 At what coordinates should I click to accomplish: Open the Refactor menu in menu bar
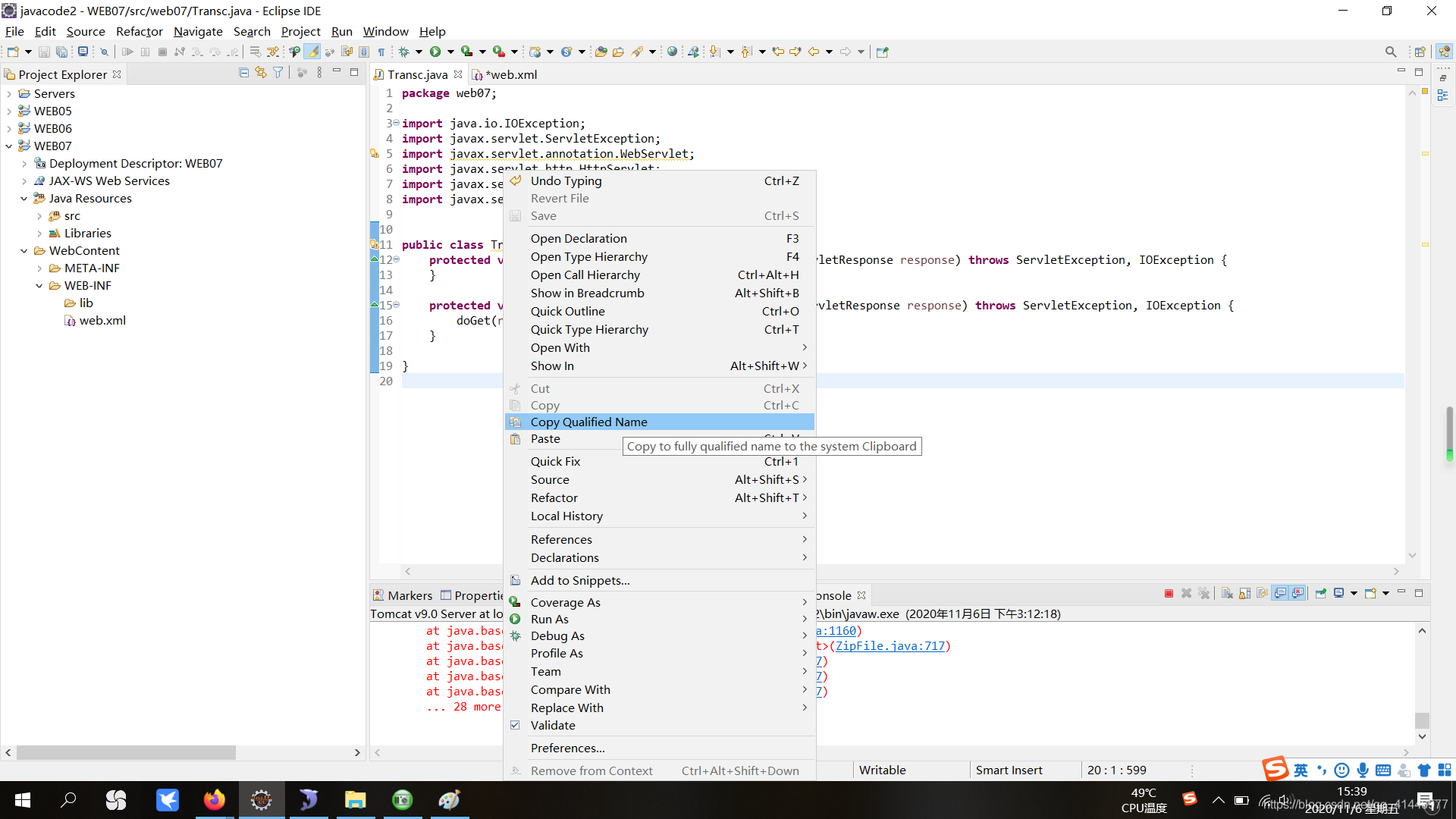(x=139, y=31)
